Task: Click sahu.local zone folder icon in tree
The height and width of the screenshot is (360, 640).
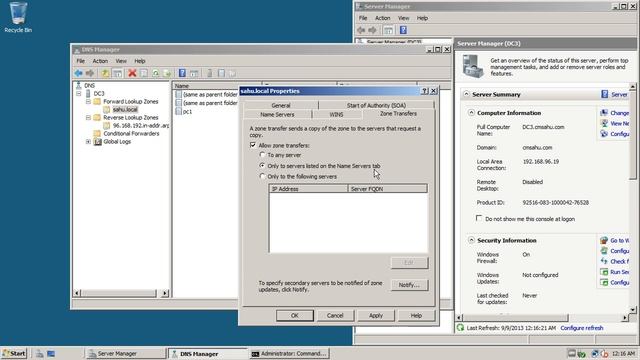Action: pos(107,109)
